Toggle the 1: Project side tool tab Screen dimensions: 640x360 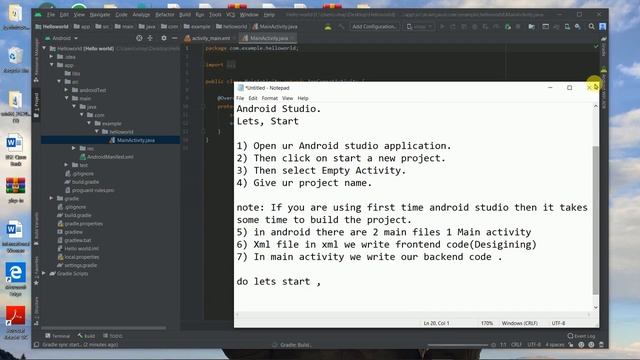[x=36, y=105]
